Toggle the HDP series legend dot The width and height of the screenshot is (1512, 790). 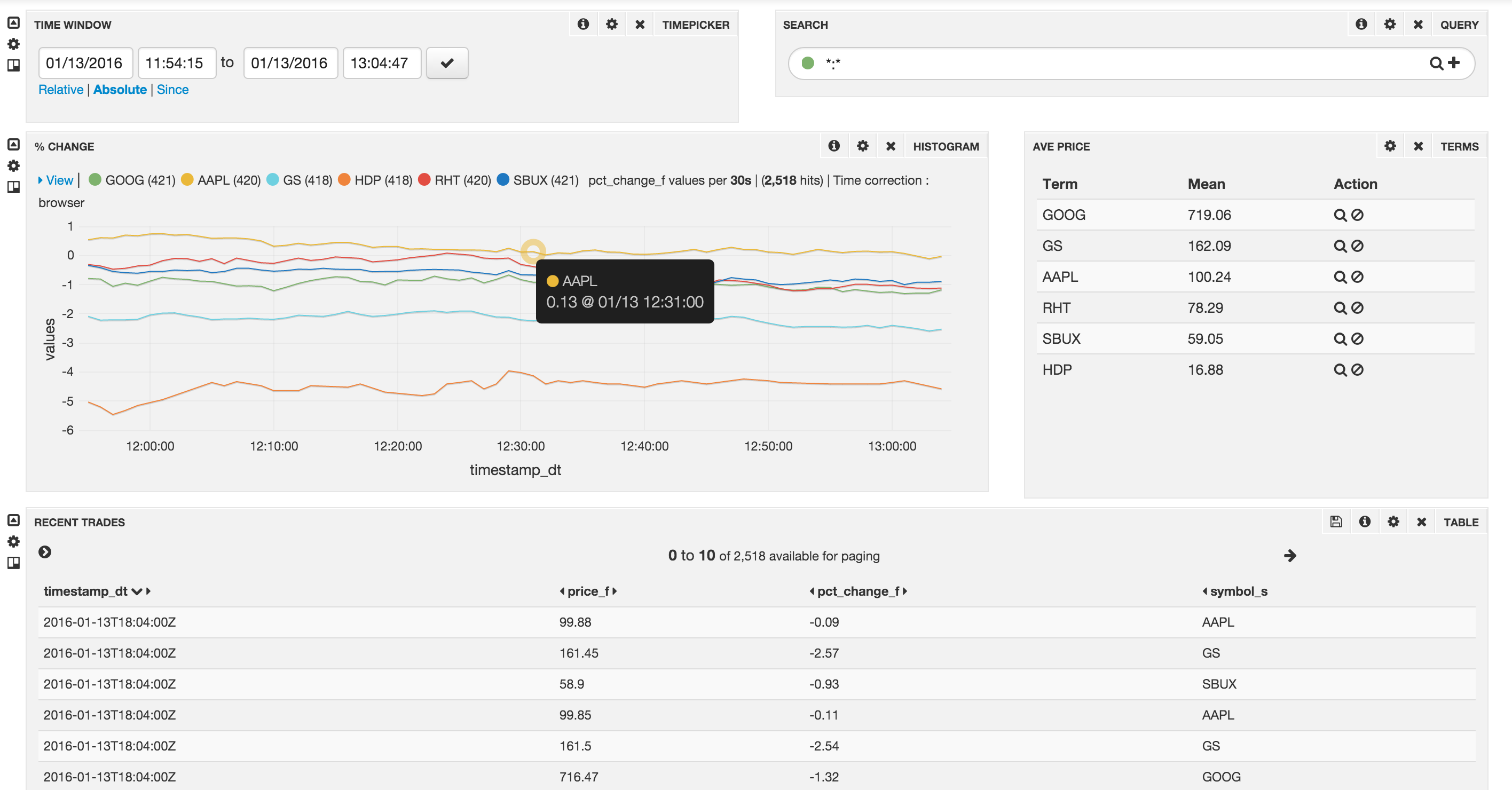pyautogui.click(x=344, y=179)
